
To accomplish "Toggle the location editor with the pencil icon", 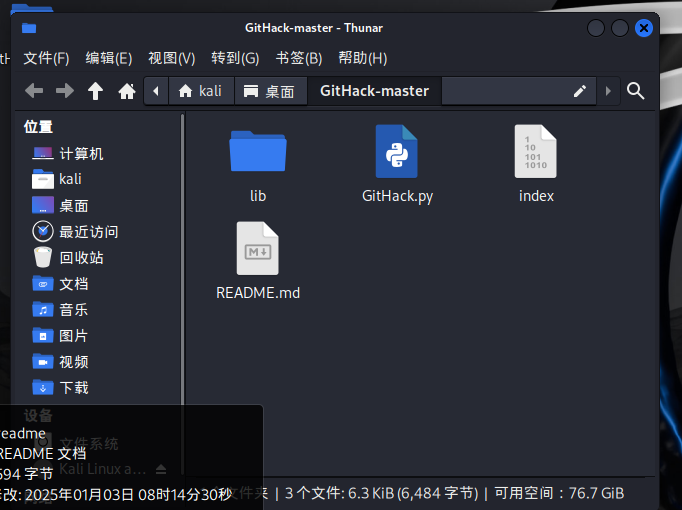I will (x=580, y=91).
